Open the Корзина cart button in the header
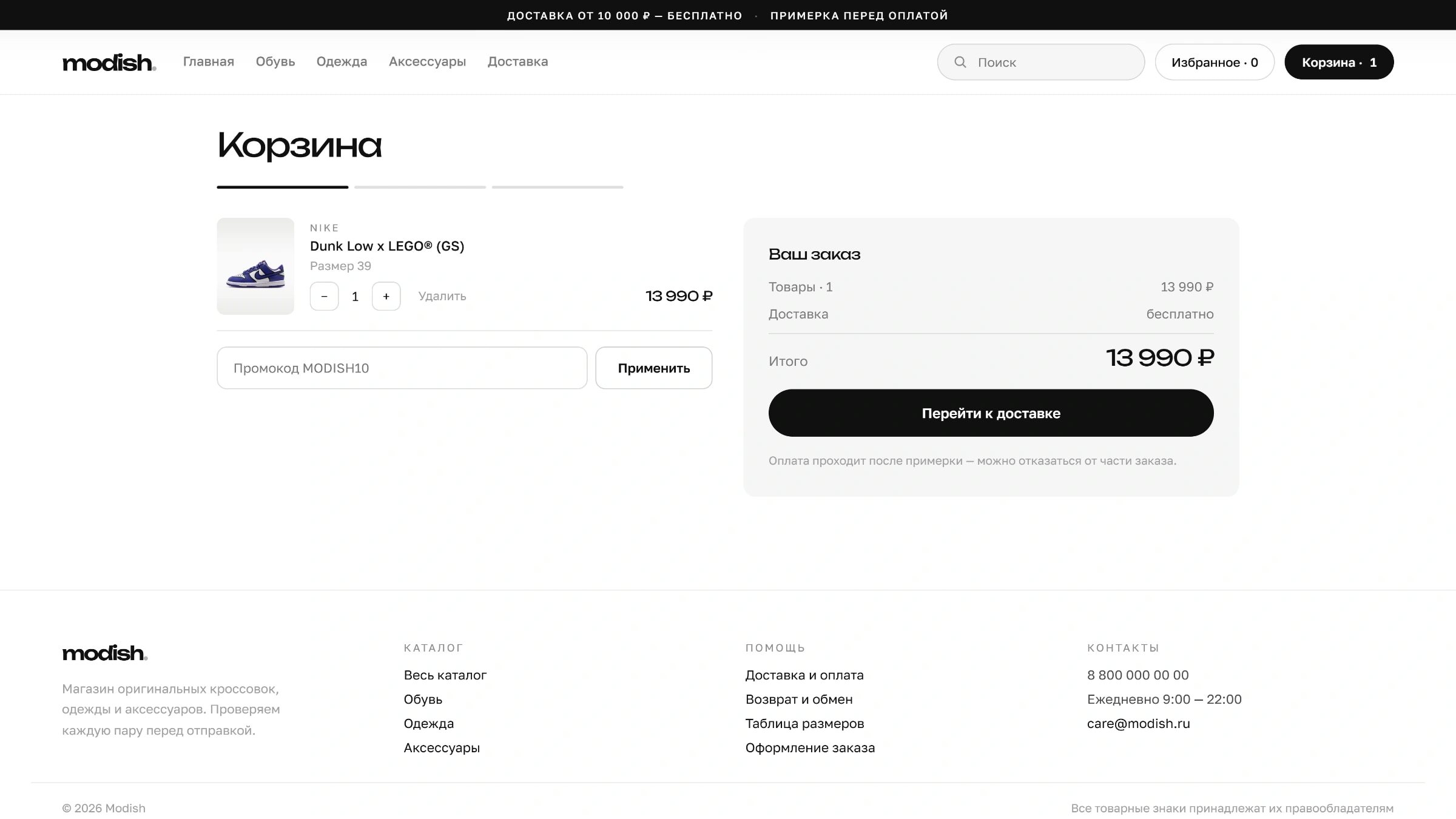1456x819 pixels. (1339, 62)
